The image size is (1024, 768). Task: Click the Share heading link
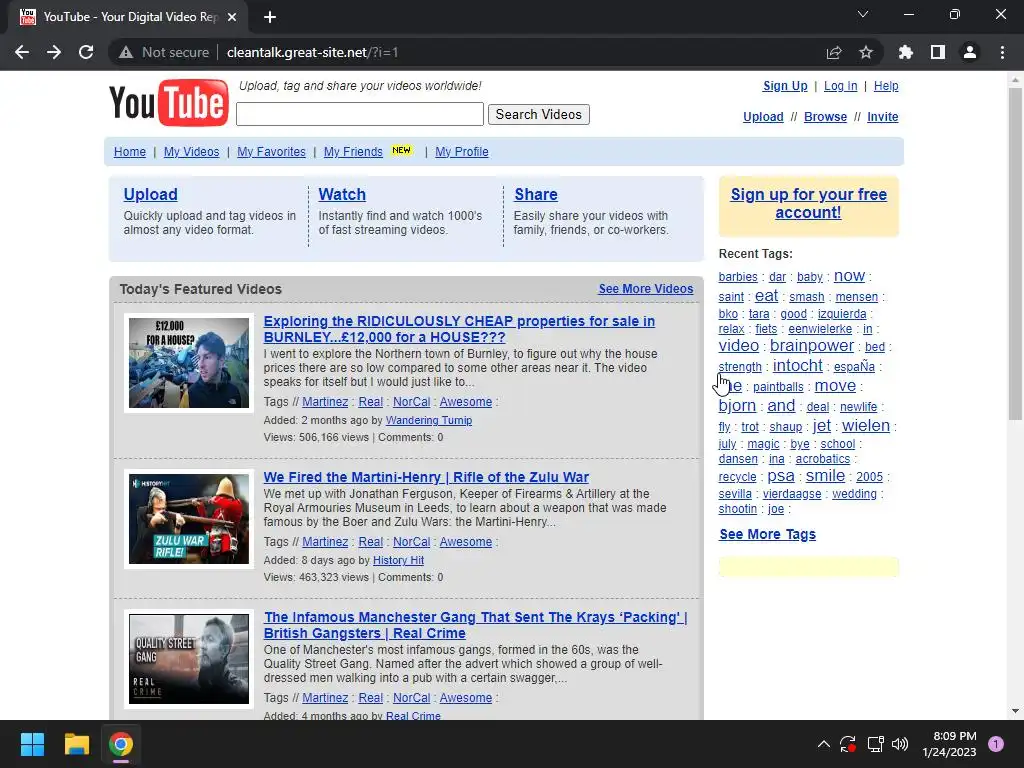[x=536, y=195]
